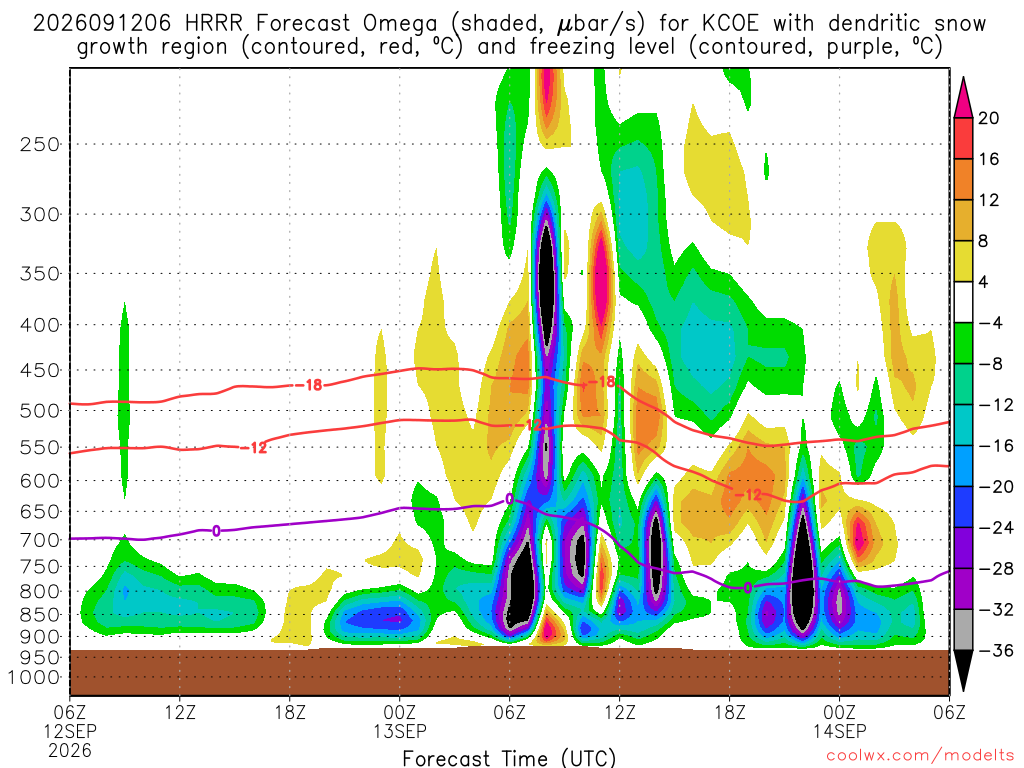Screen dimensions: 1024x768
Task: Click the magenta arrow atop the color bar
Action: [x=963, y=97]
